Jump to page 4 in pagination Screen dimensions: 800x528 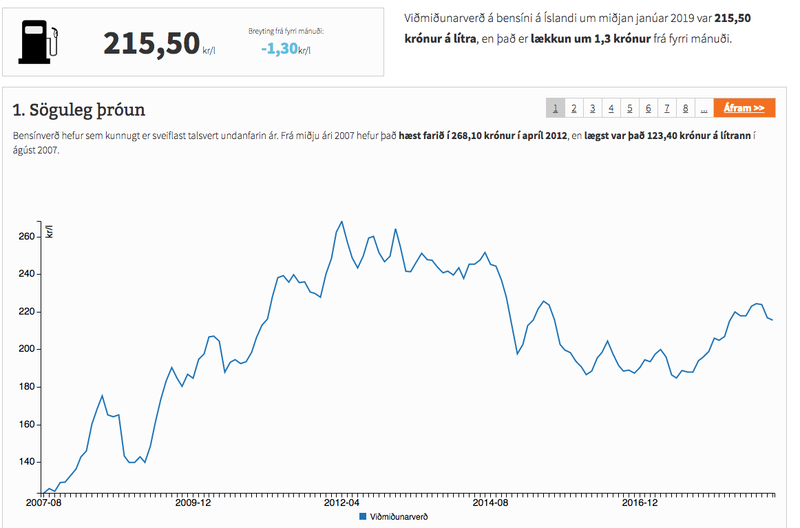tap(611, 108)
